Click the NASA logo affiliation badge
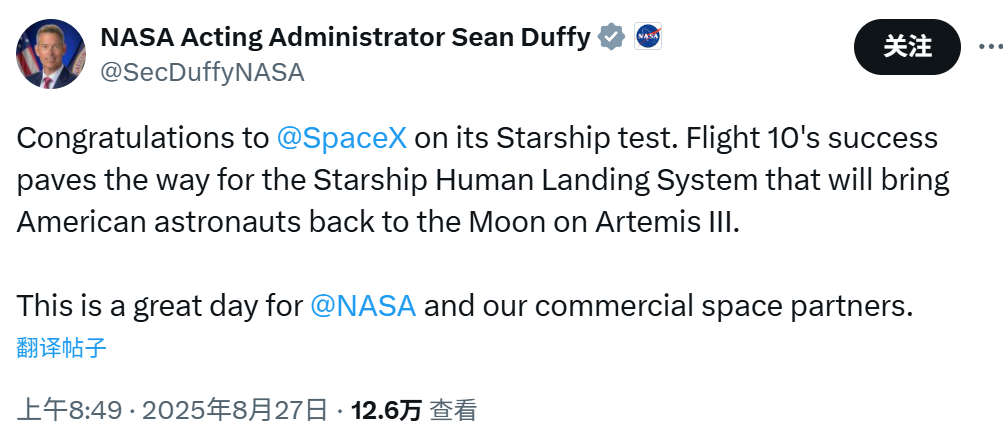The width and height of the screenshot is (1003, 432). (648, 38)
